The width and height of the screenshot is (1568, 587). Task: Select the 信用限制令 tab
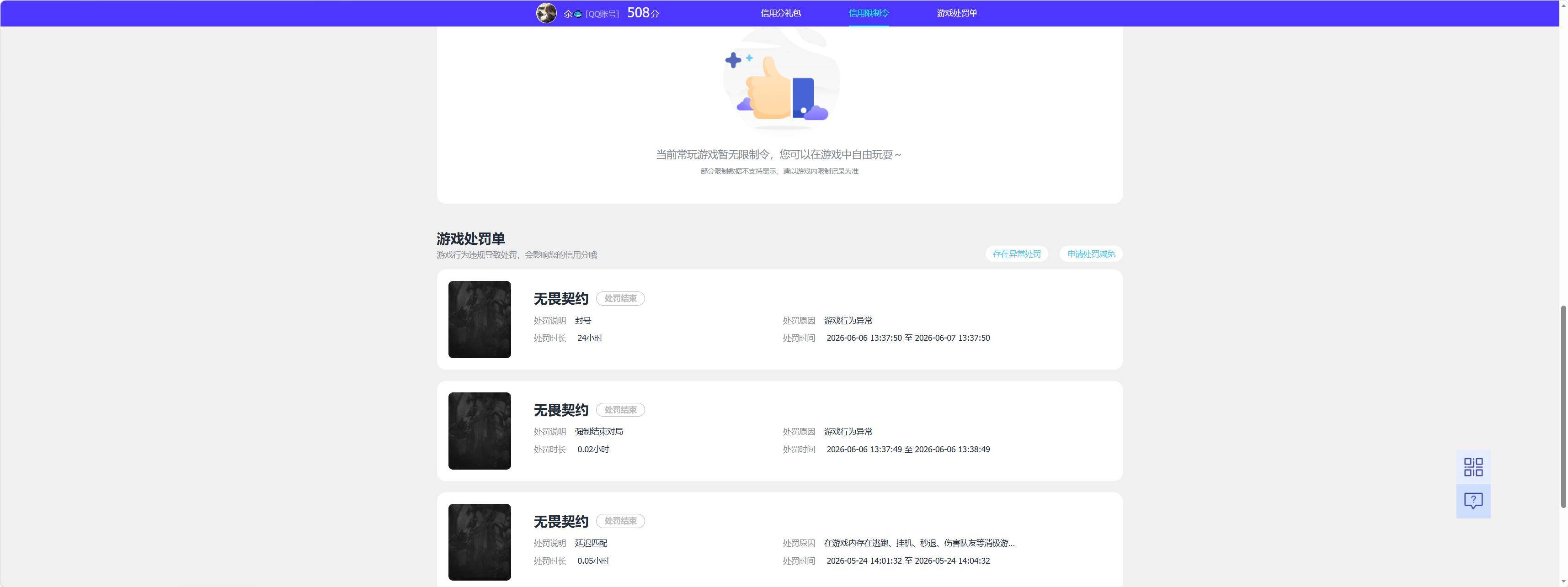[869, 13]
